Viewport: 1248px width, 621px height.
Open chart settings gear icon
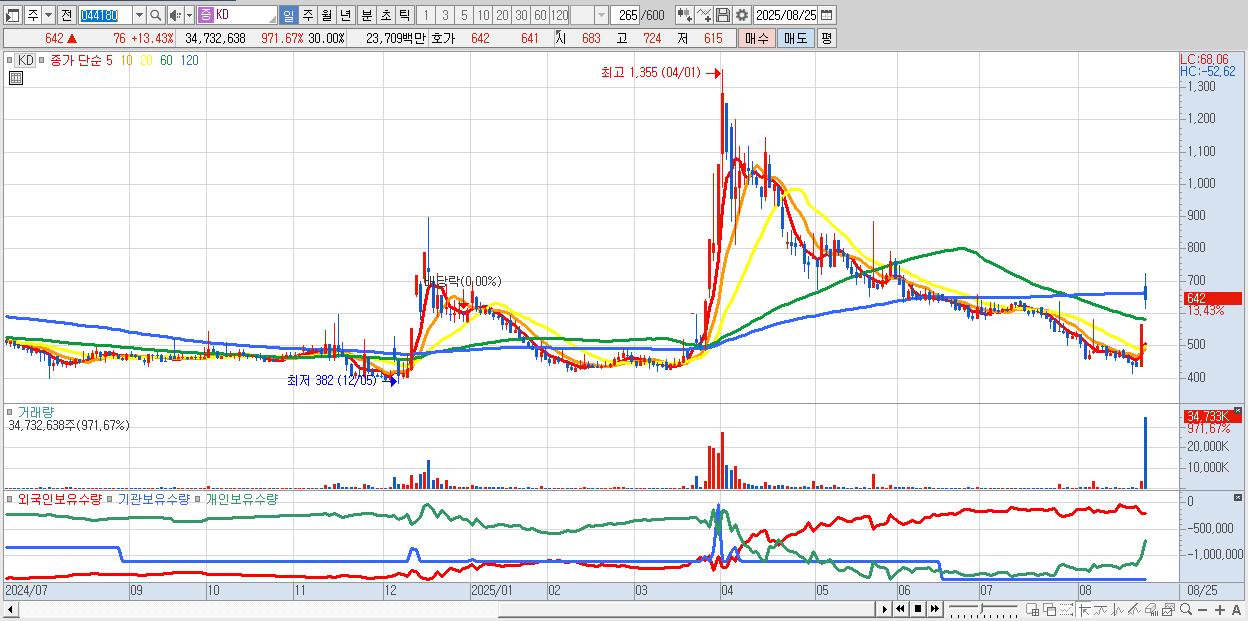(x=741, y=15)
